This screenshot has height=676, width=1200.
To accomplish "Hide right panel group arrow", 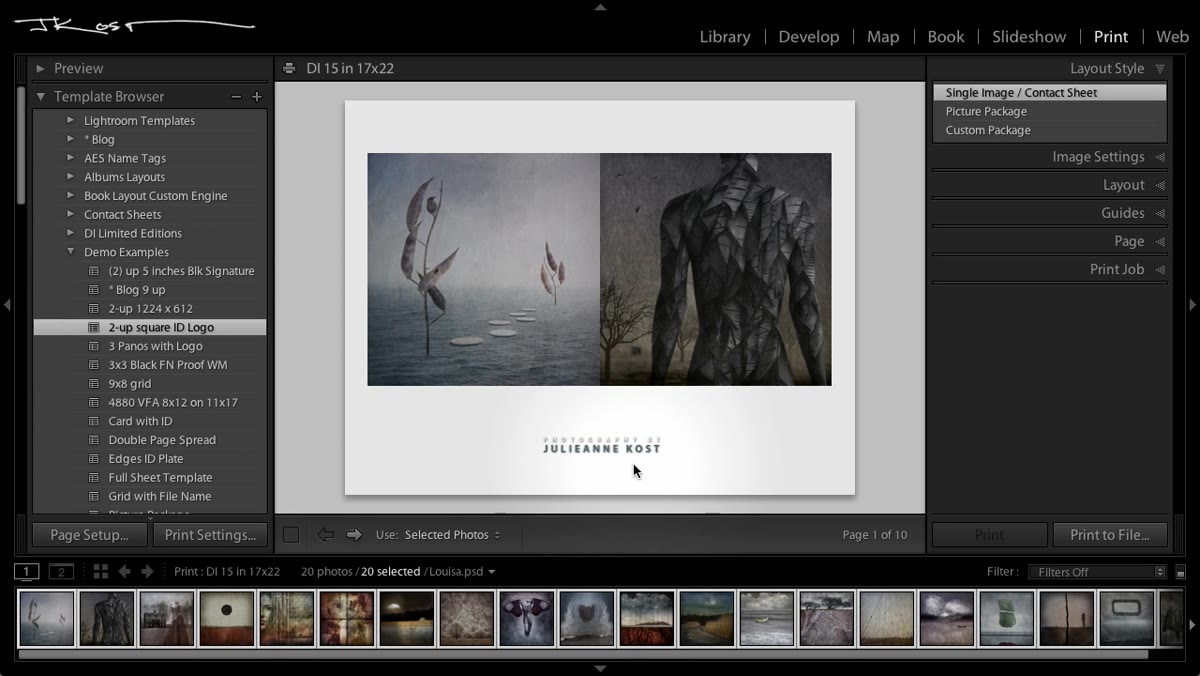I will click(1192, 305).
